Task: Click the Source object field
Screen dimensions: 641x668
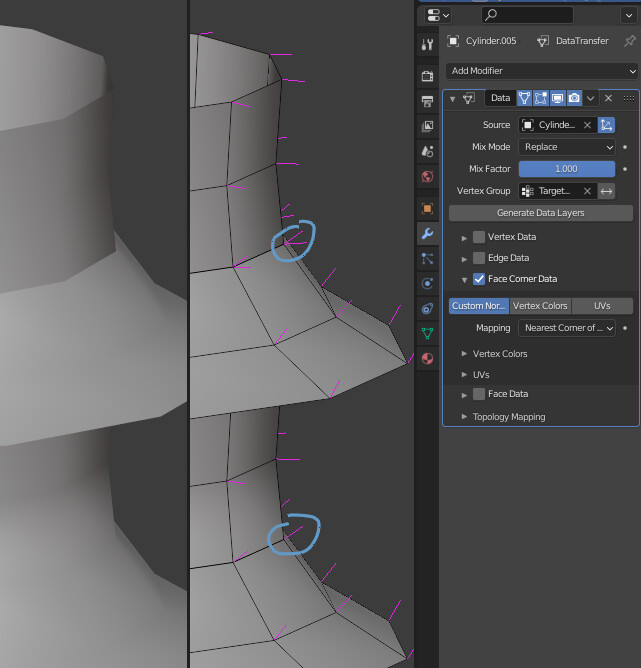Action: [x=558, y=125]
